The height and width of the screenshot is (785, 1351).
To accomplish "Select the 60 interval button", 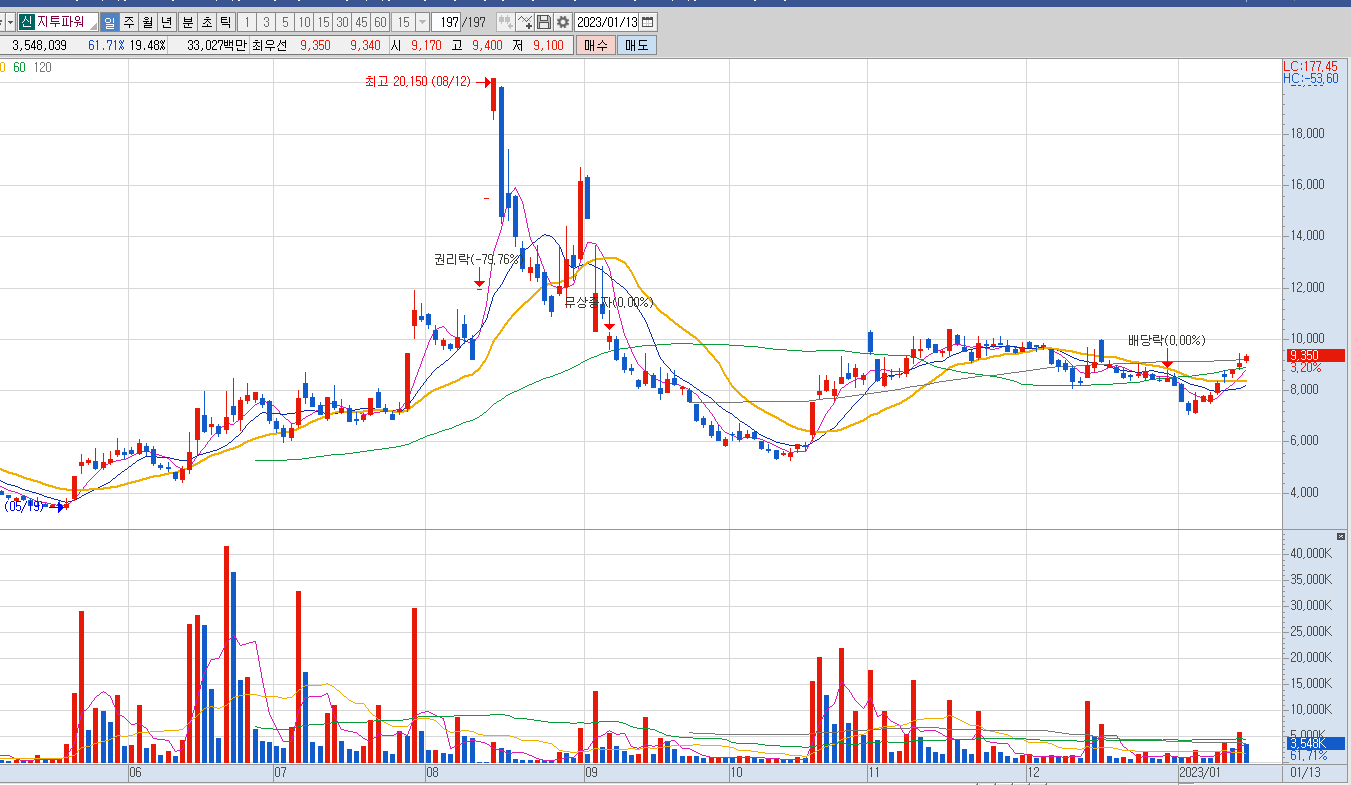I will click(x=380, y=22).
